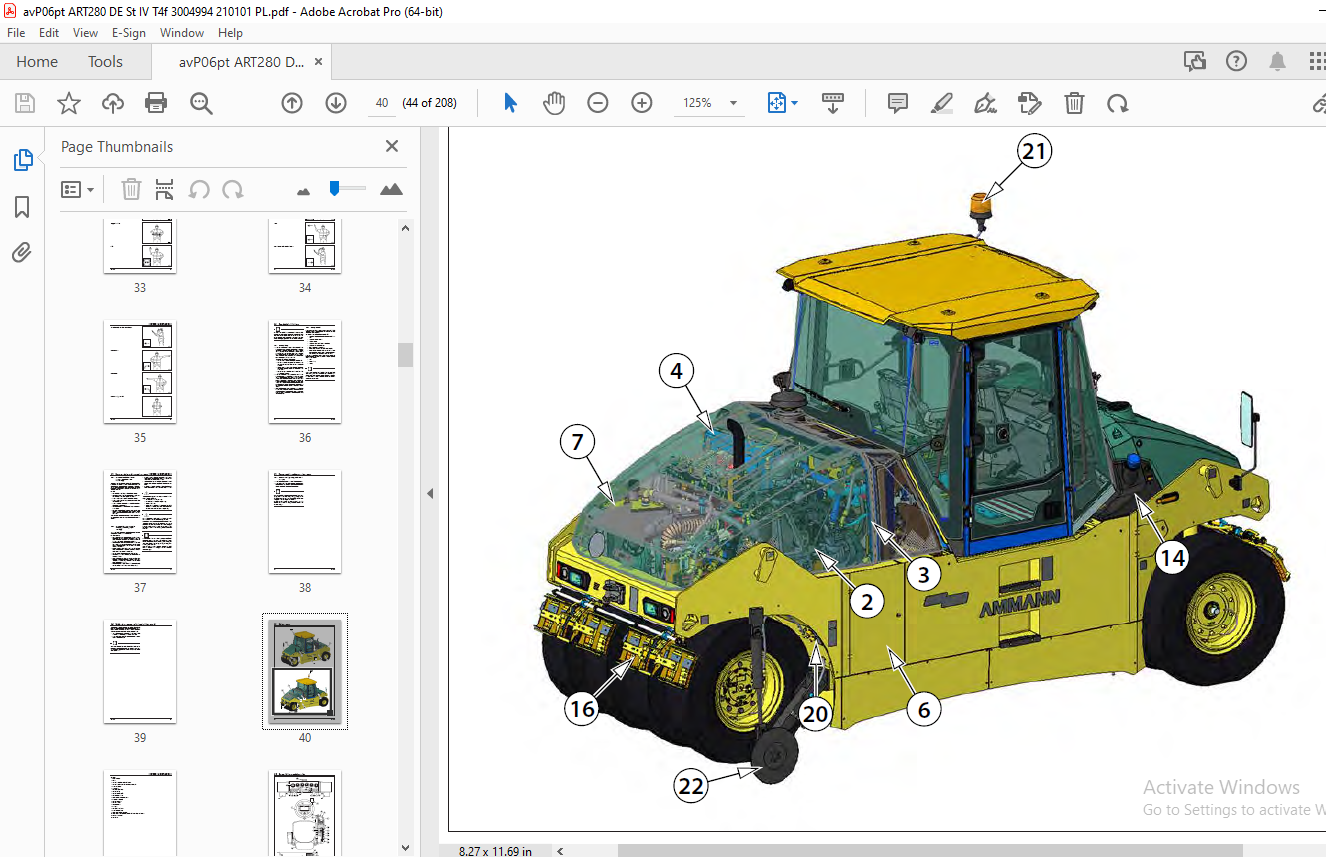Print the document with the printer icon
Screen dimensions: 1326x857
click(156, 103)
